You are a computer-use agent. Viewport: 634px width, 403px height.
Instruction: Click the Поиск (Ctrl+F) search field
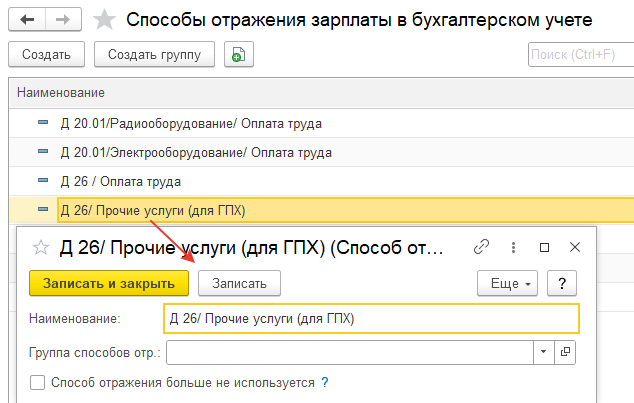581,54
